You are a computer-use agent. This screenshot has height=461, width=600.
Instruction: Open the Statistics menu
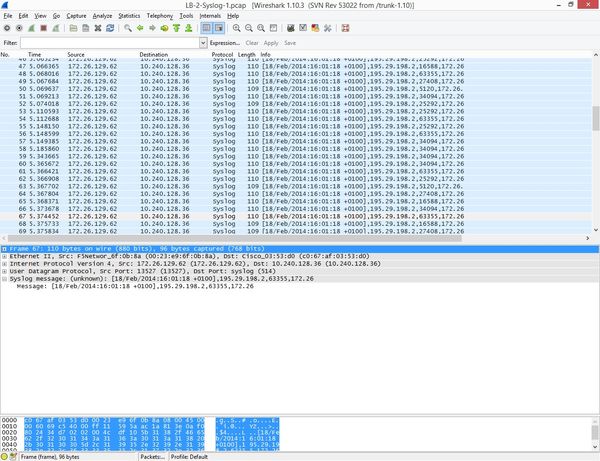129,16
